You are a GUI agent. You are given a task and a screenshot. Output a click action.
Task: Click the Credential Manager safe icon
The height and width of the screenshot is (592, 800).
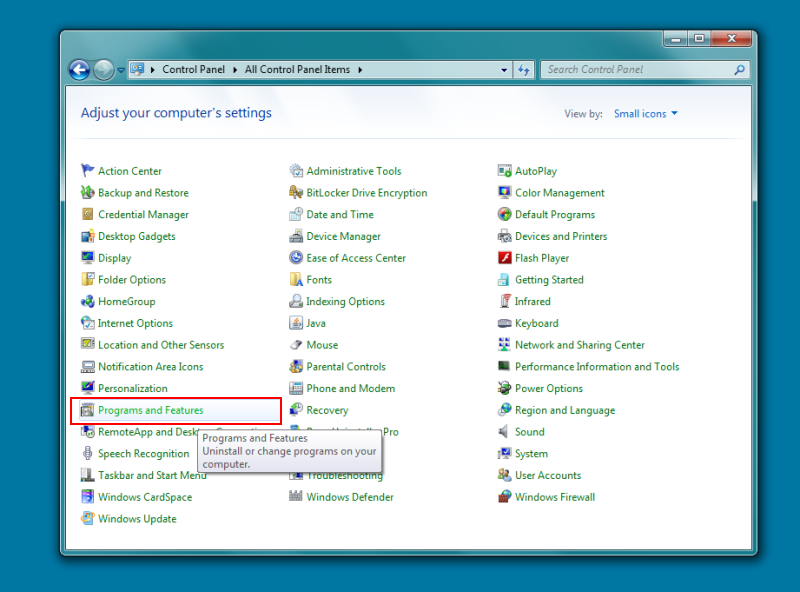tap(88, 214)
